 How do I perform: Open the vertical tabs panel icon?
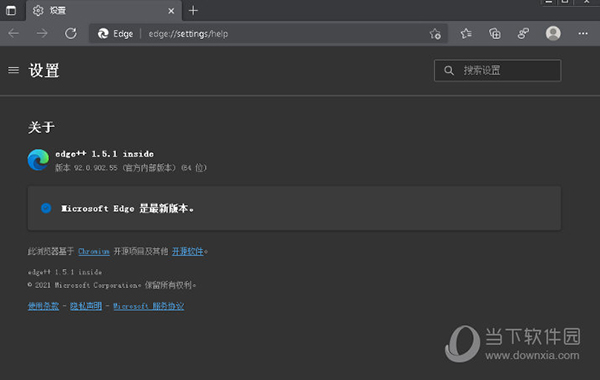(11, 10)
